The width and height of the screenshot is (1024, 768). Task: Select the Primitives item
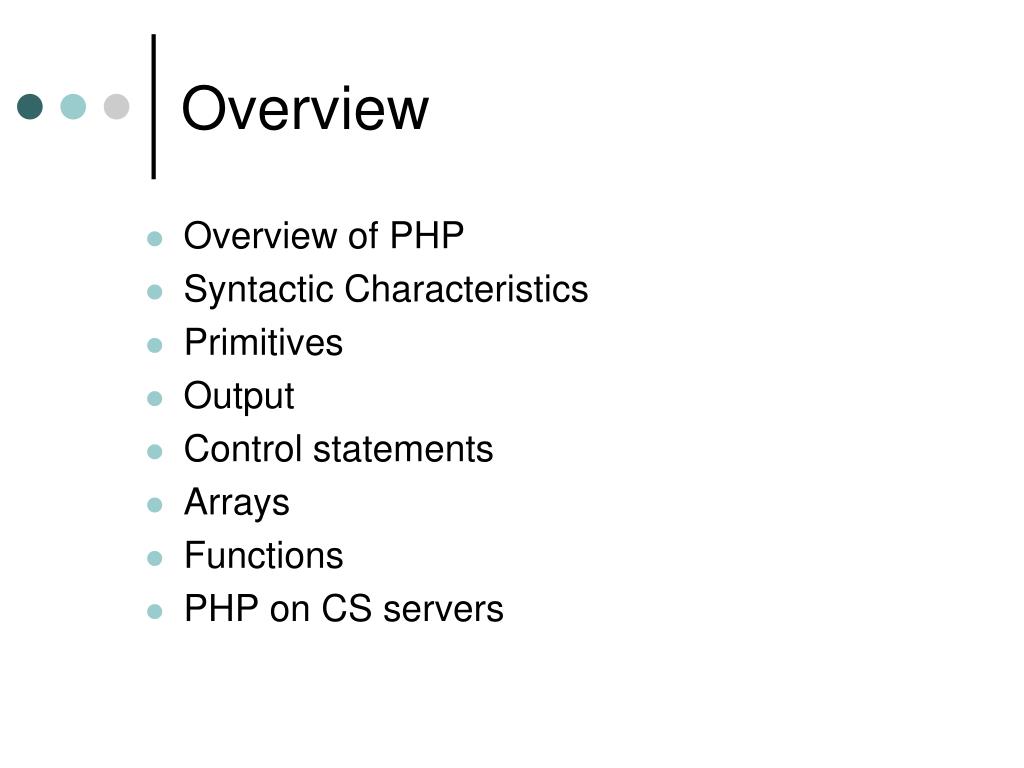tap(263, 342)
